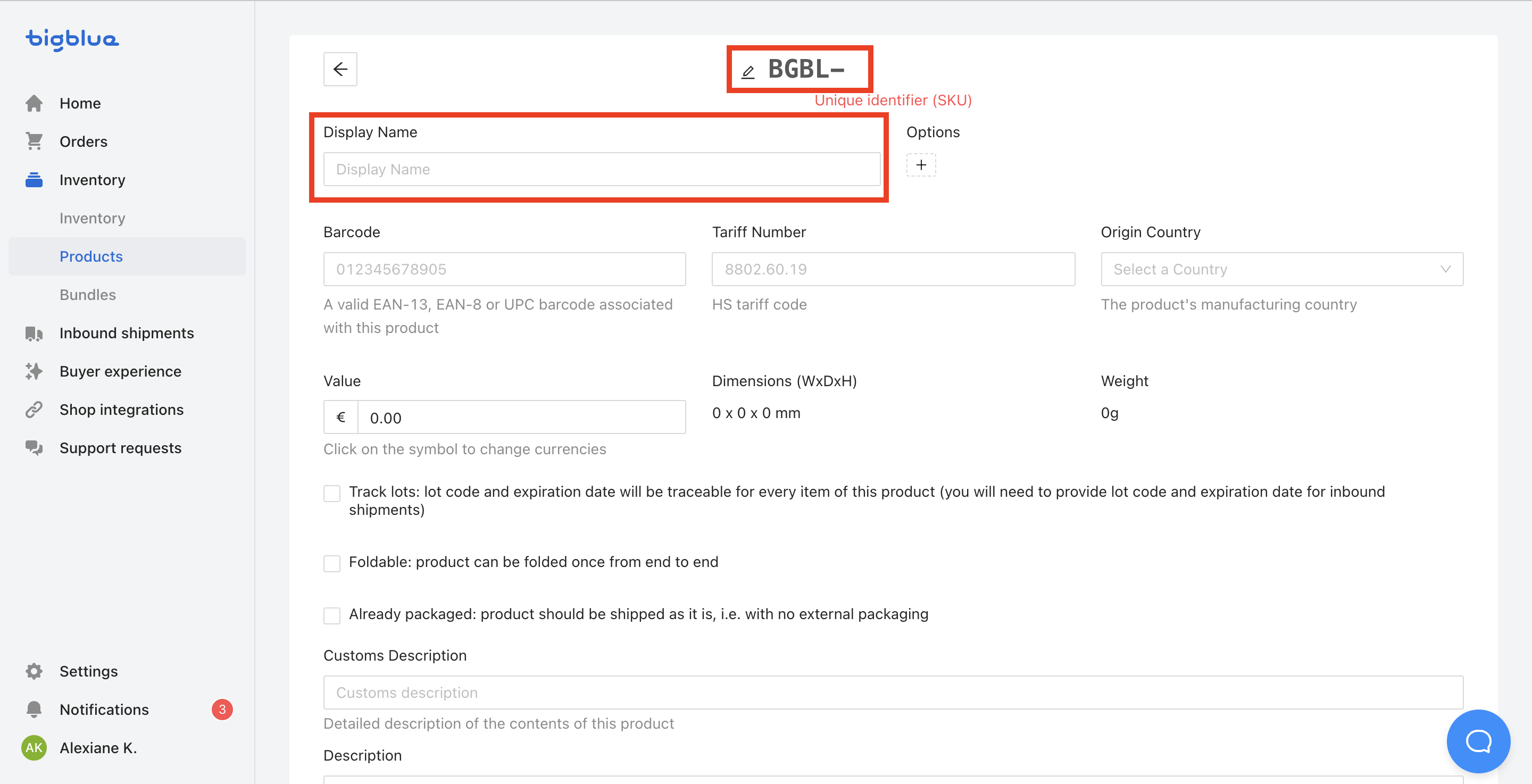This screenshot has height=784, width=1532.
Task: Enable the Track lots checkbox
Action: (x=332, y=493)
